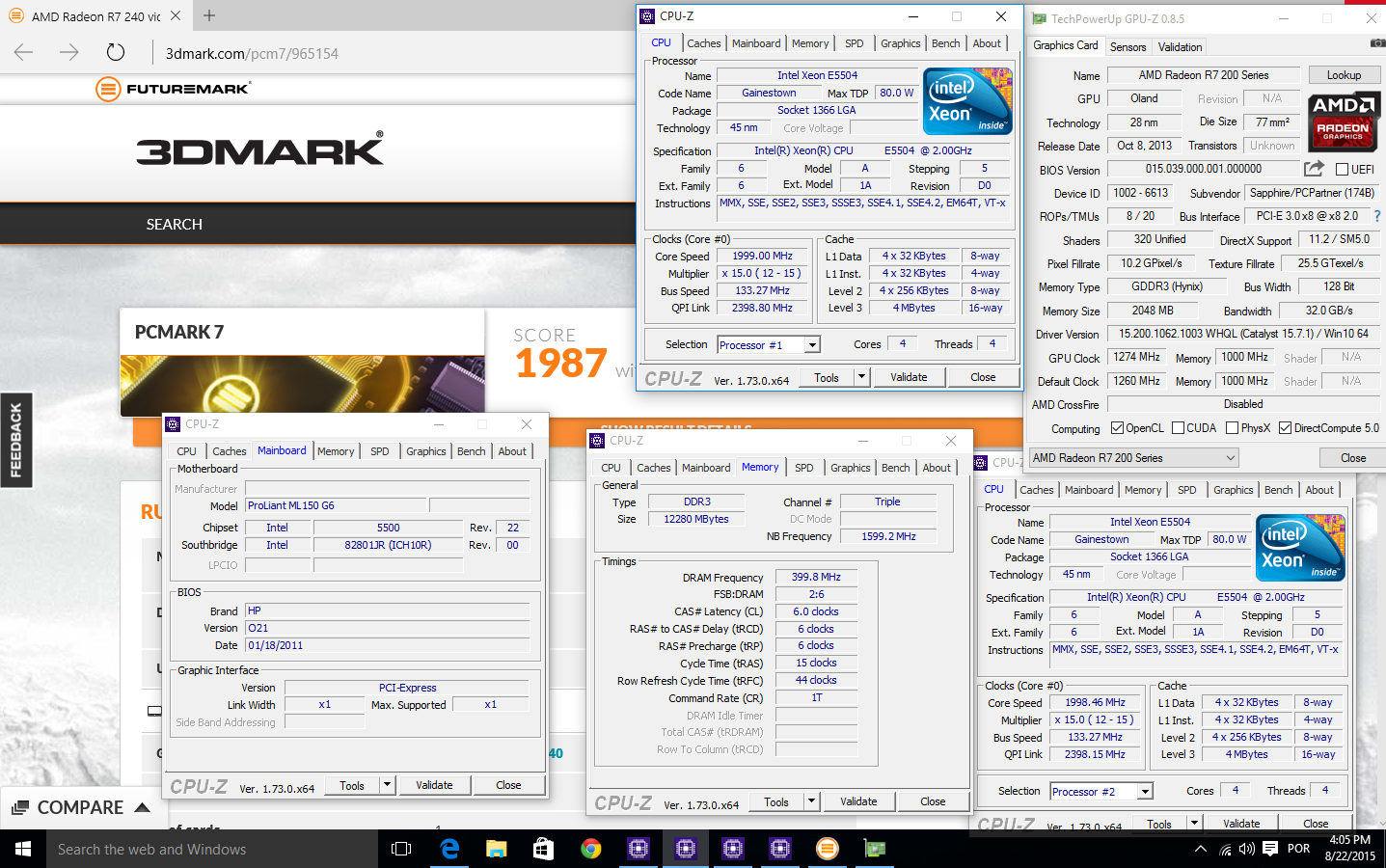Expand Tools arrow in top CPU-Z CPU window

tap(861, 377)
